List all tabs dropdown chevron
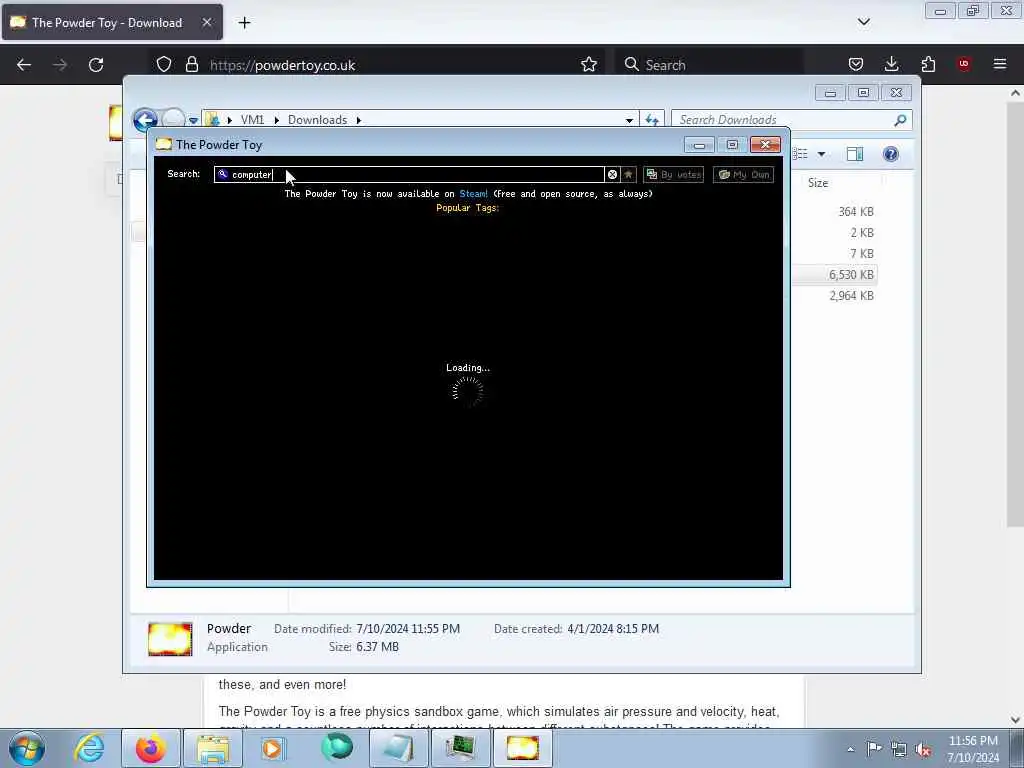This screenshot has width=1024, height=768. click(863, 22)
